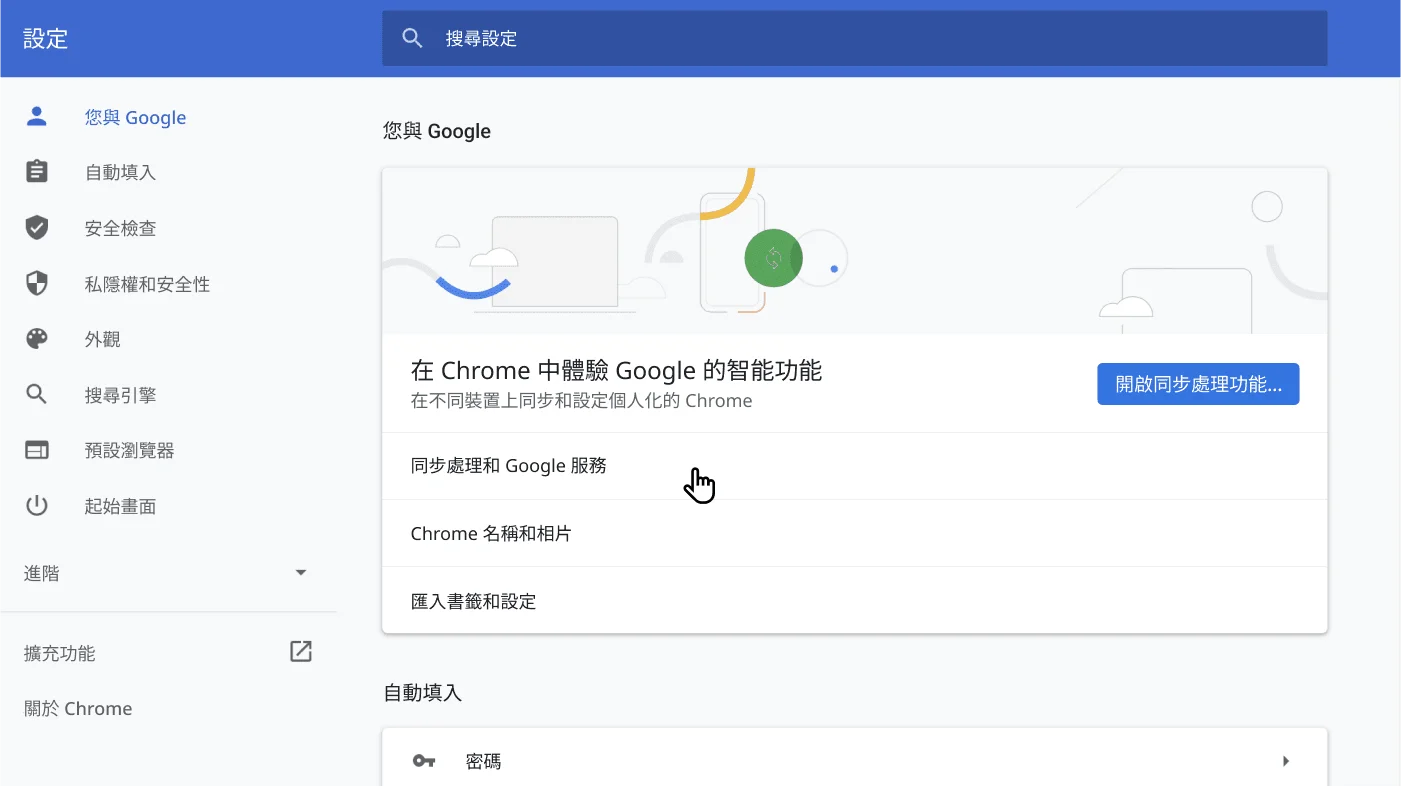1401x786 pixels.
Task: Select the 外觀 palette icon
Action: 37,338
